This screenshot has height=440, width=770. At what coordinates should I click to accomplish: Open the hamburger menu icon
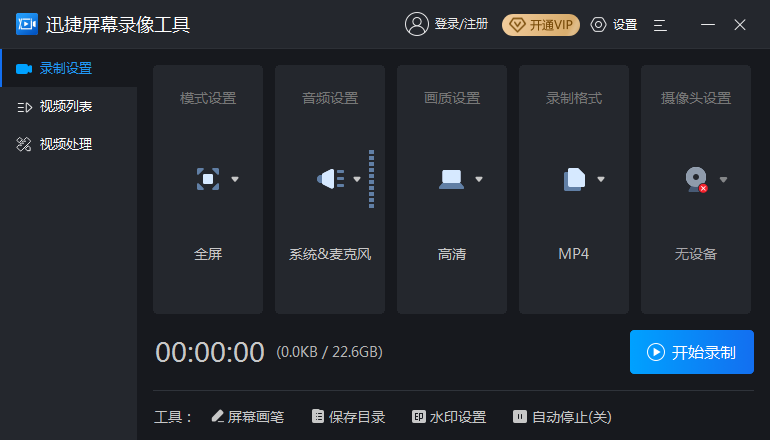[x=660, y=24]
